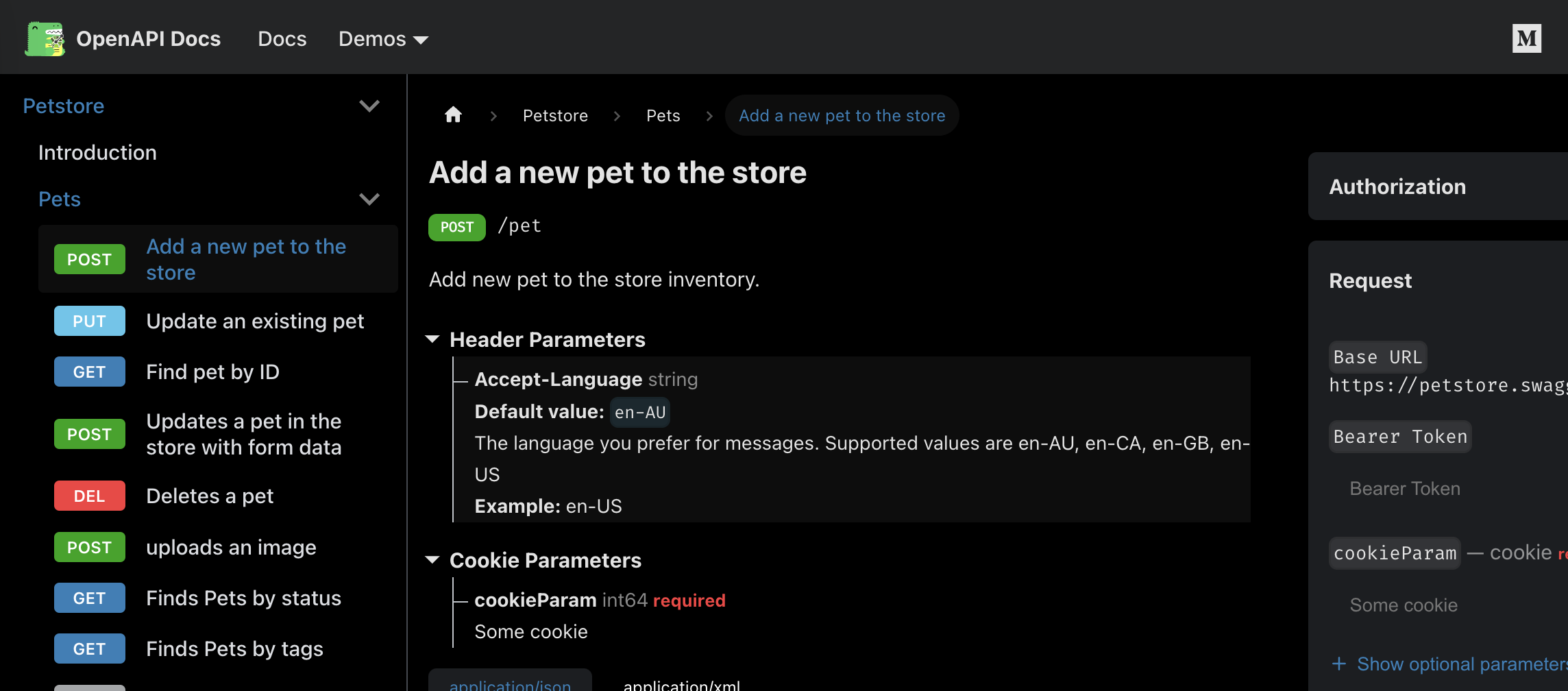The image size is (1568, 691).
Task: Open the Medium icon in the top bar
Action: [1526, 38]
